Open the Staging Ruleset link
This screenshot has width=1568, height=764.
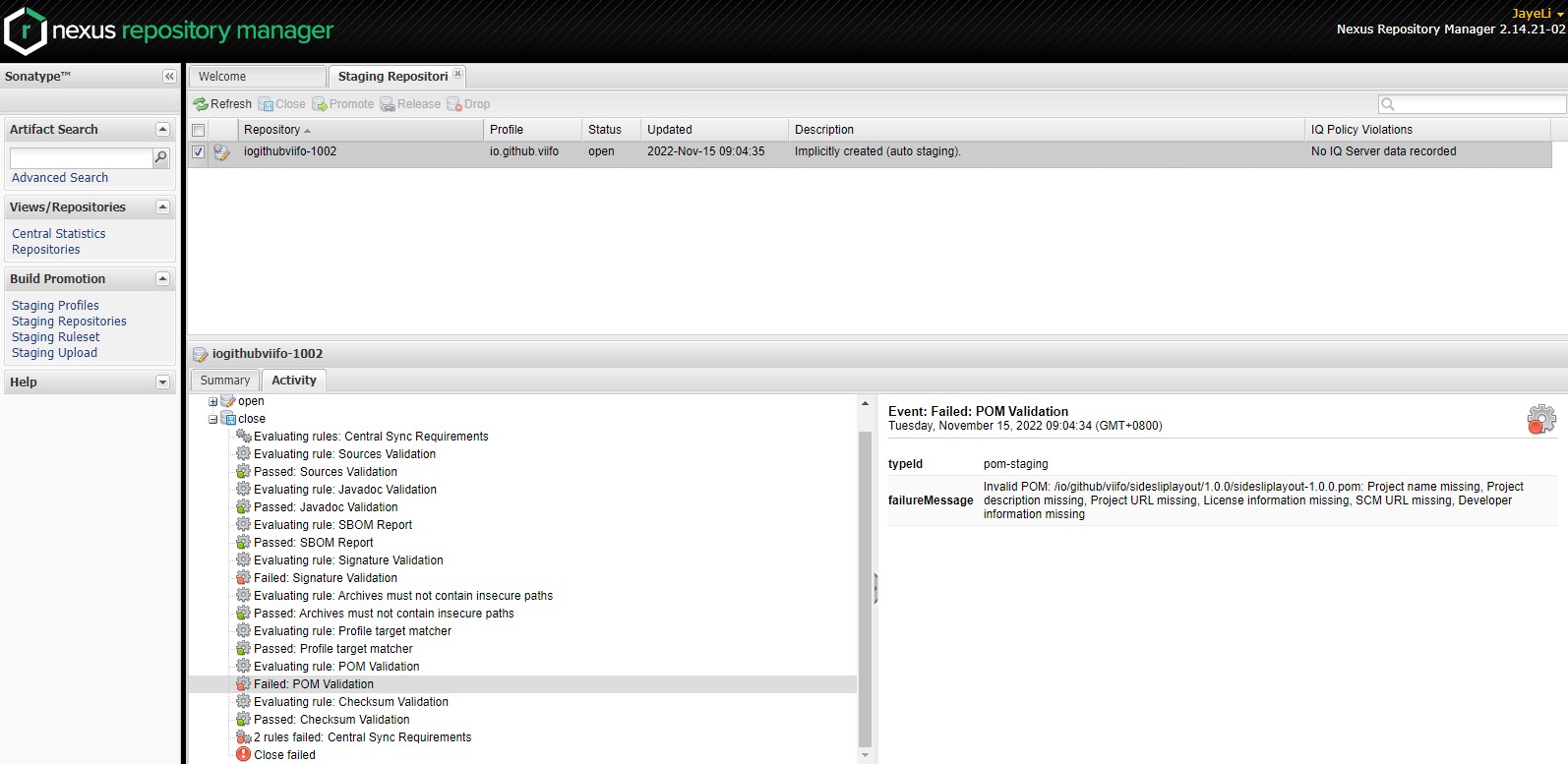(56, 337)
